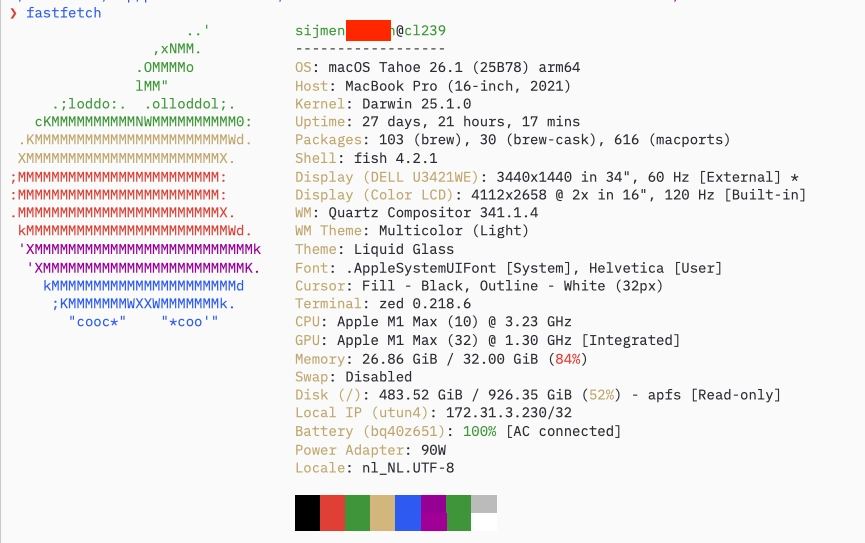Click the Memory 26.86 GiB line
This screenshot has height=543, width=865.
tap(441, 359)
